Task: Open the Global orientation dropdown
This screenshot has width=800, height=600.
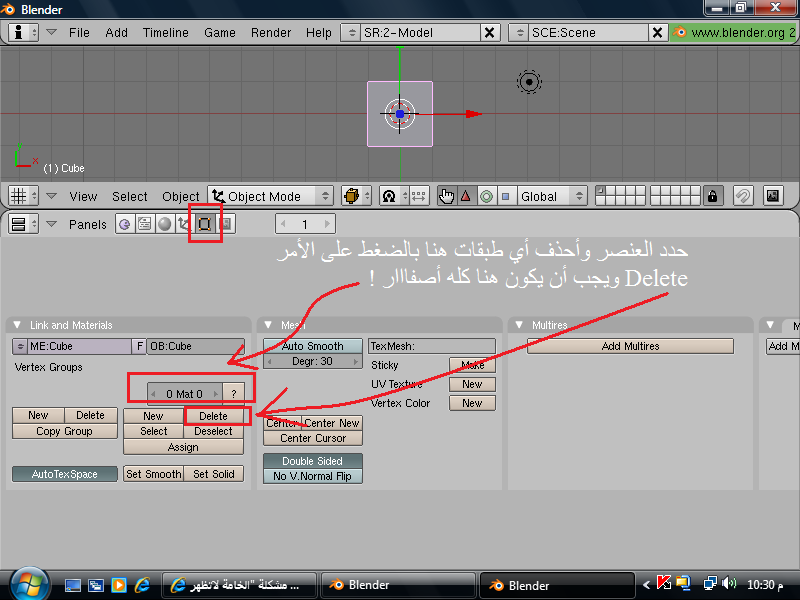Action: (x=552, y=196)
